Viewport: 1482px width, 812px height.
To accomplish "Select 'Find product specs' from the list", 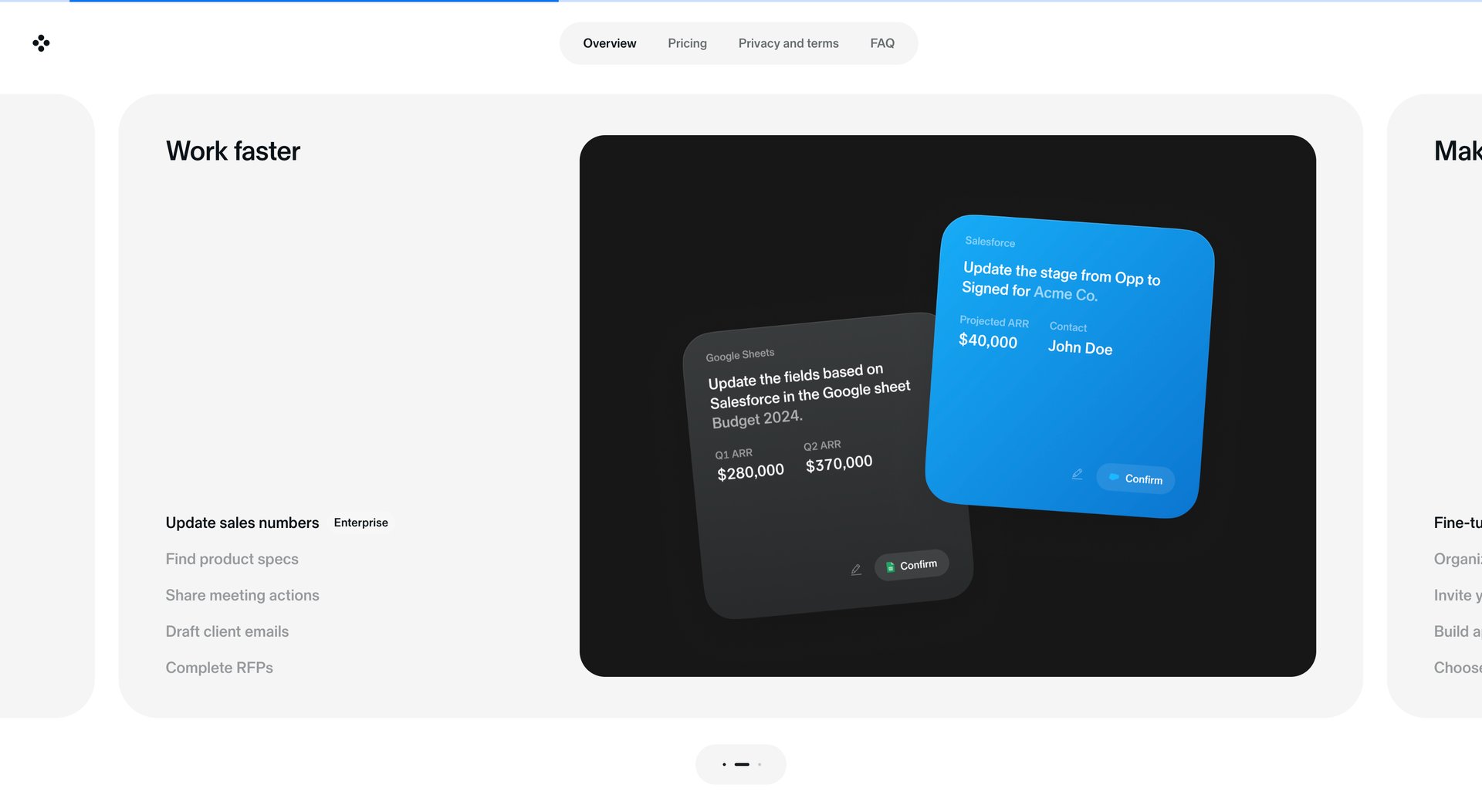I will [232, 559].
